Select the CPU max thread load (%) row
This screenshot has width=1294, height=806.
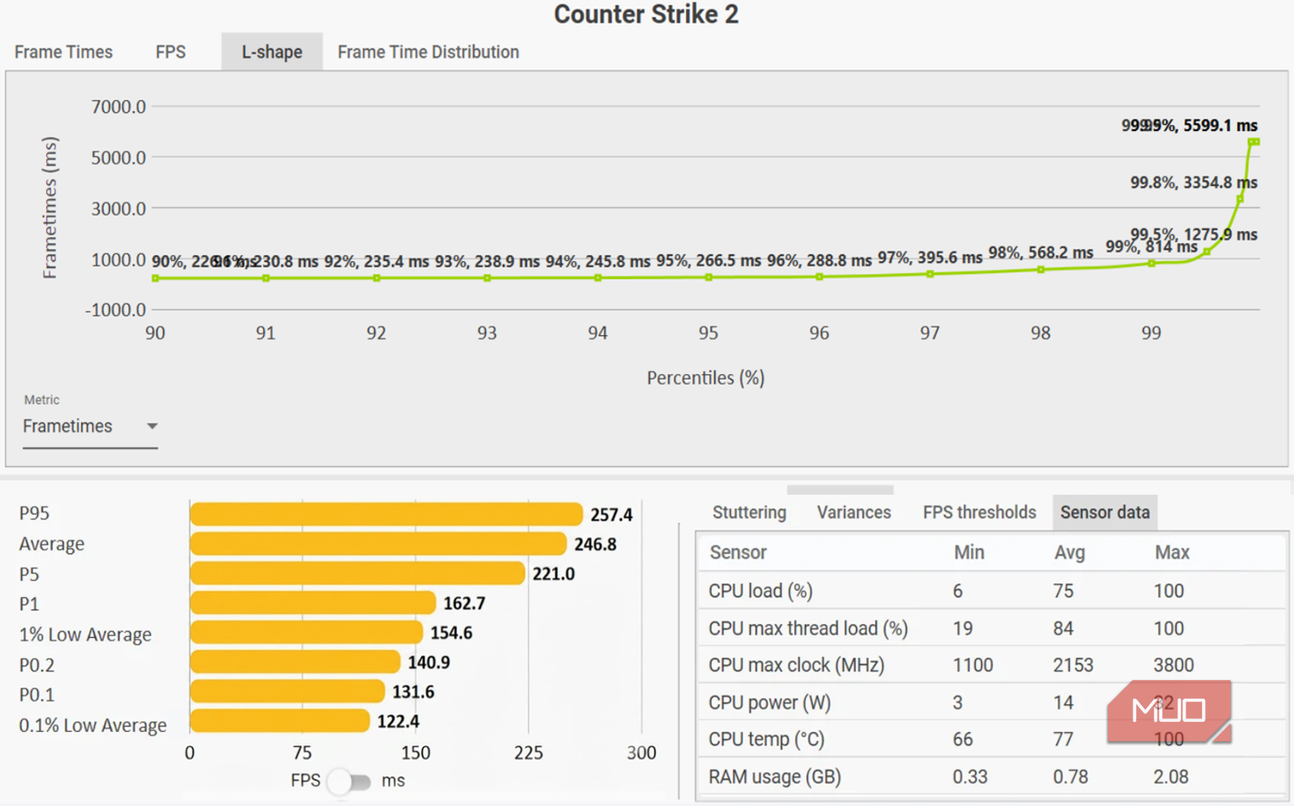coord(991,628)
